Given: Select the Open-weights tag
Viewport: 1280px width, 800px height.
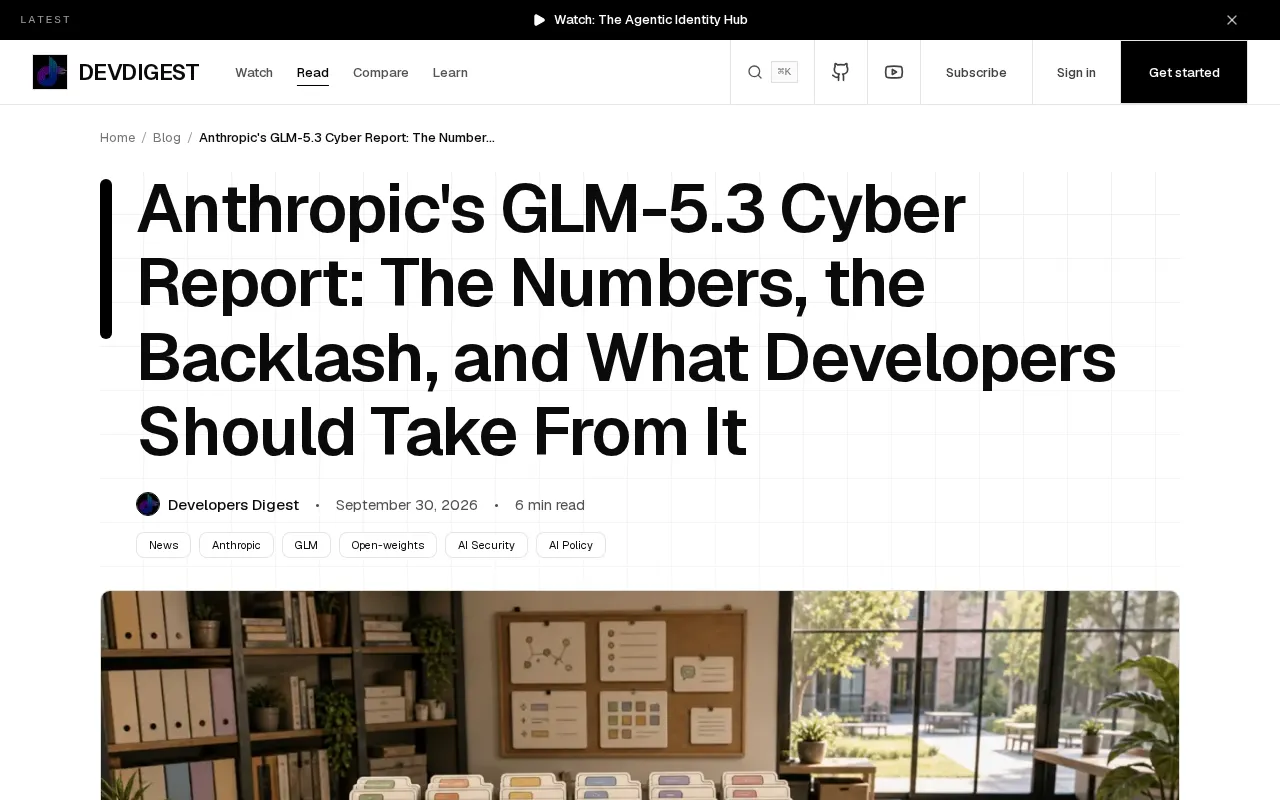Looking at the screenshot, I should pos(388,545).
